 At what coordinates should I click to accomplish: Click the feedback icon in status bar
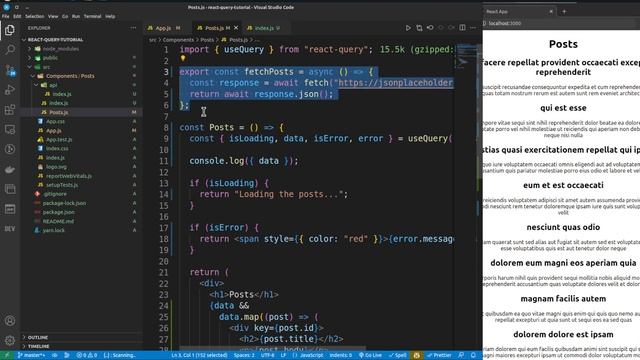pyautogui.click(x=461, y=355)
